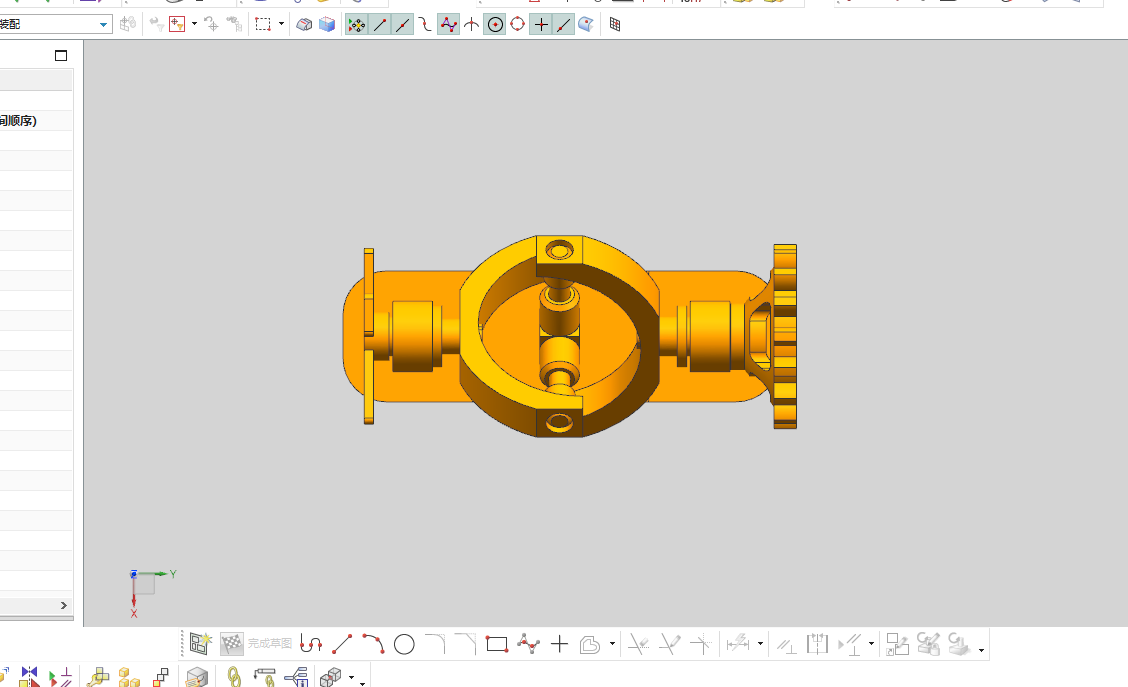Expand the exploded views dropdown arrow
Viewport: 1128px width, 687px height.
coord(351,677)
